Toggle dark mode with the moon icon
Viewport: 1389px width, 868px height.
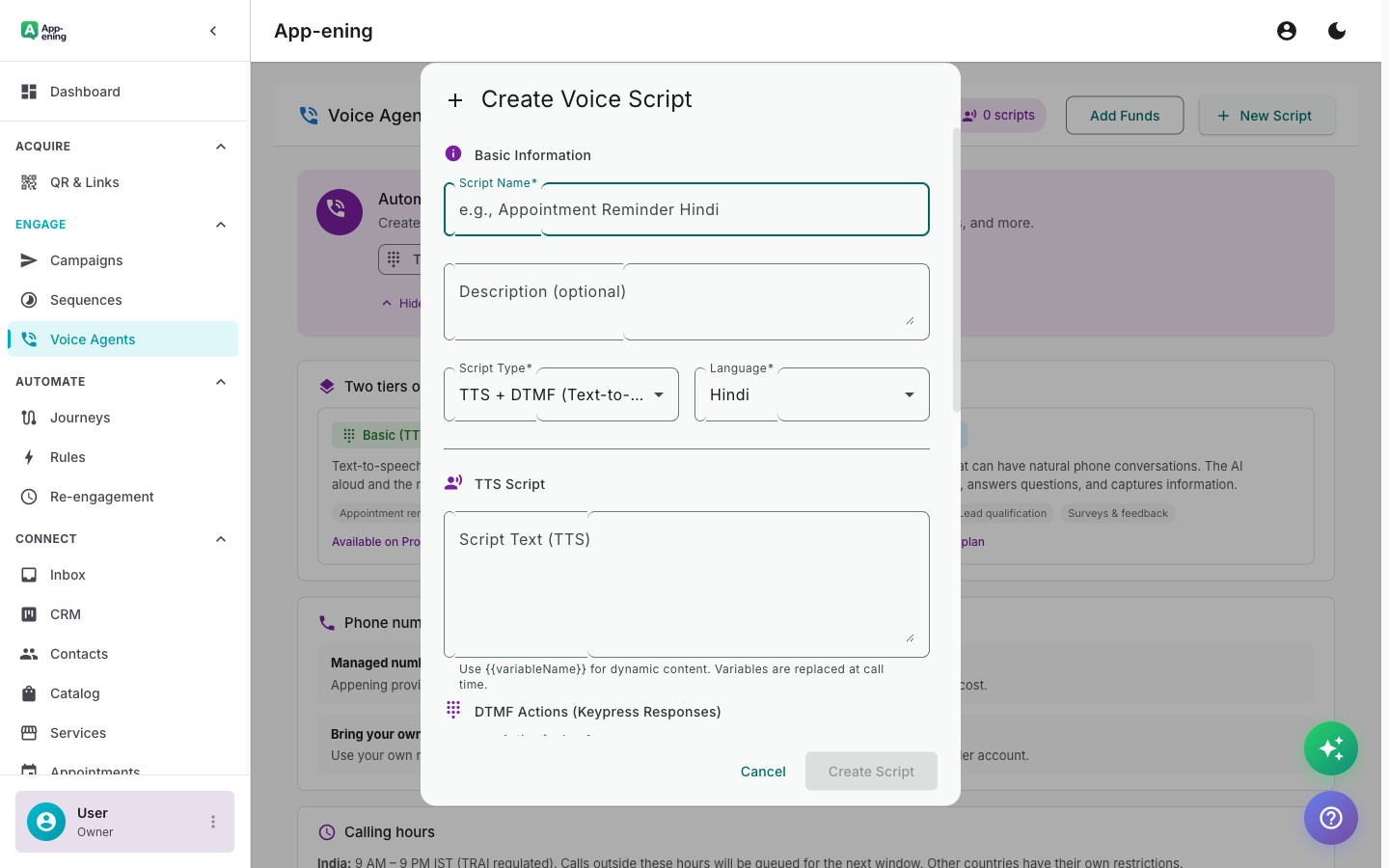click(1337, 30)
